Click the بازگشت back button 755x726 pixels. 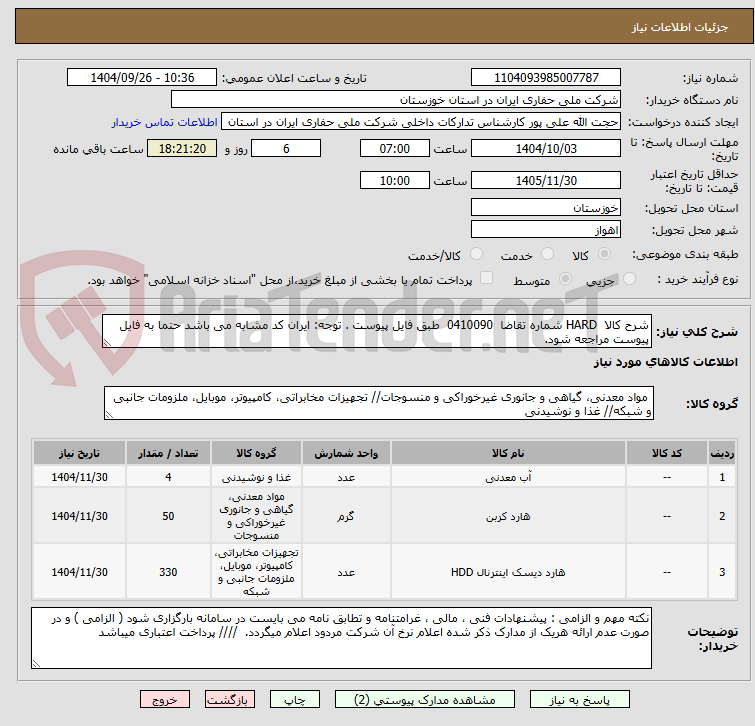pyautogui.click(x=230, y=700)
